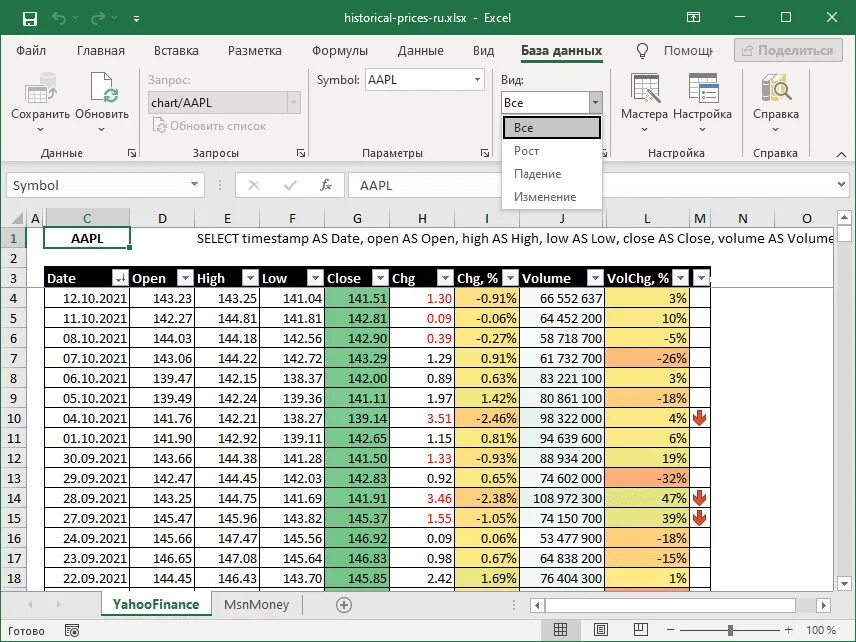Switch to Page Layout view in status bar
Screen dimensions: 856x642
(x=601, y=630)
